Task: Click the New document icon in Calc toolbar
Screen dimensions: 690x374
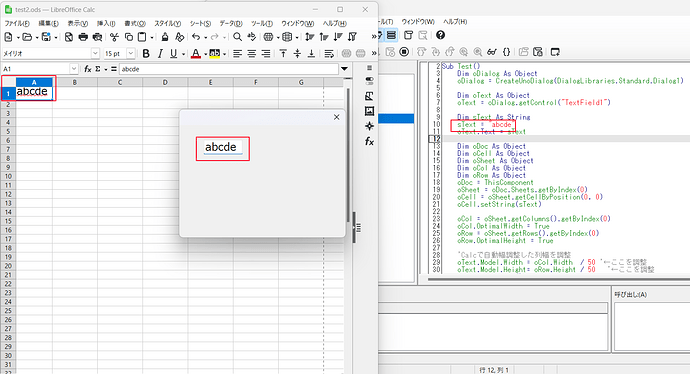Action: pyautogui.click(x=8, y=37)
